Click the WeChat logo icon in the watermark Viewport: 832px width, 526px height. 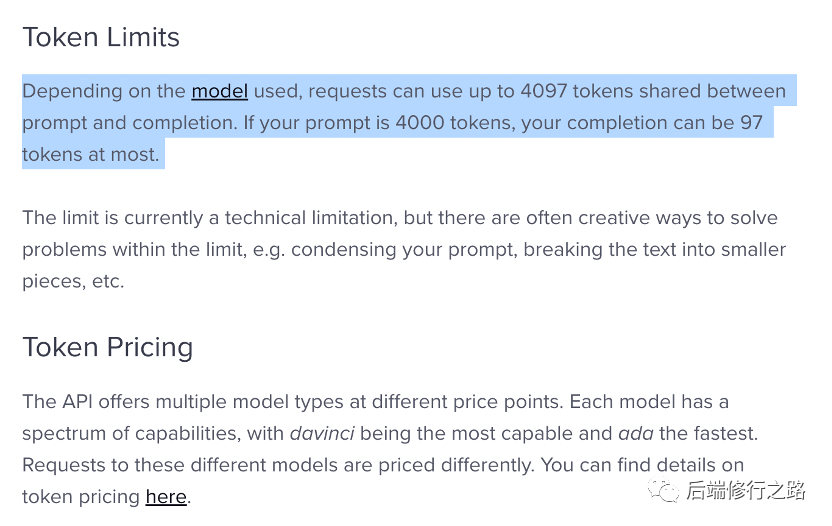tap(663, 490)
